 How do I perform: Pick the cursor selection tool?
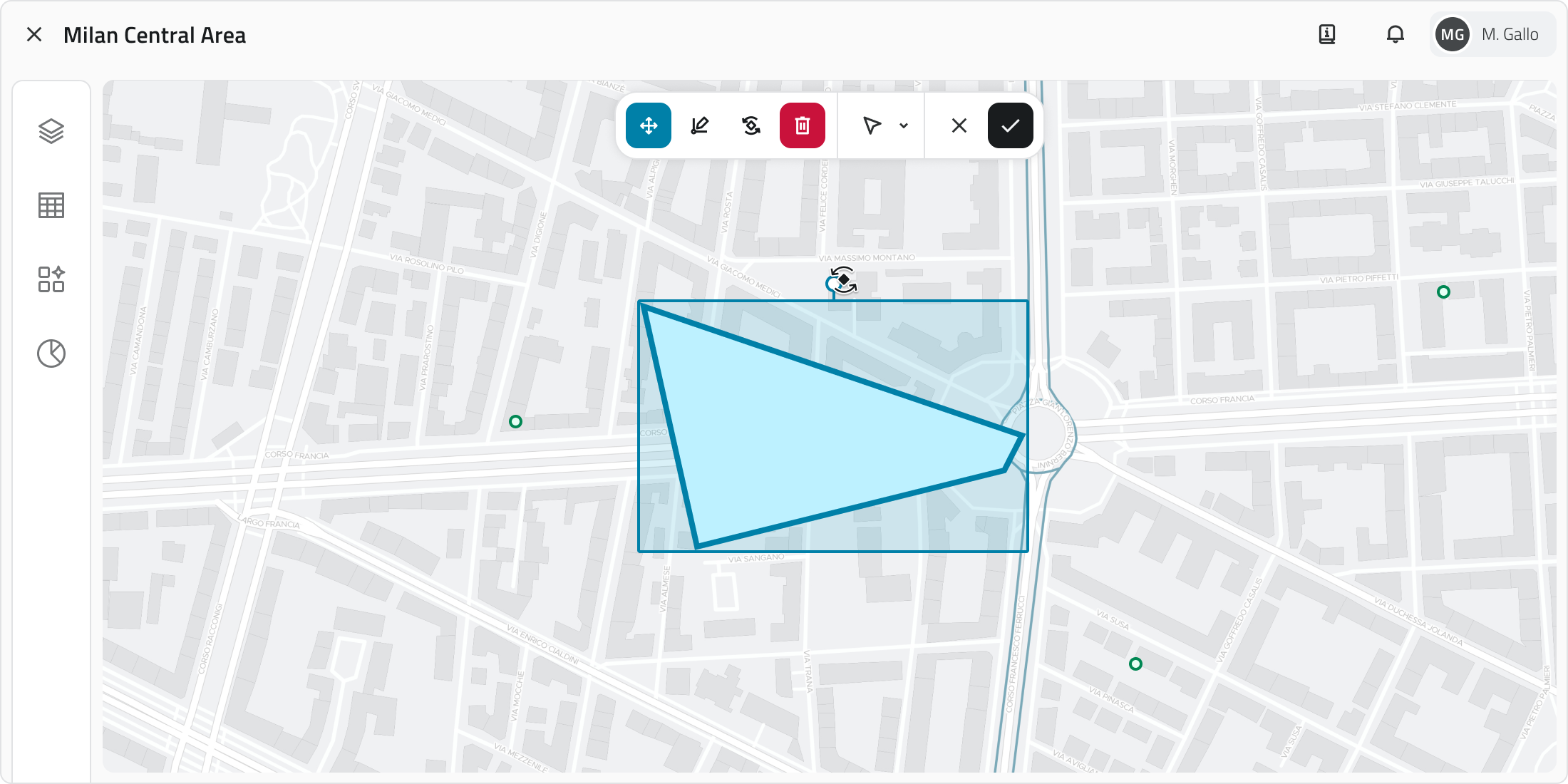click(x=872, y=126)
